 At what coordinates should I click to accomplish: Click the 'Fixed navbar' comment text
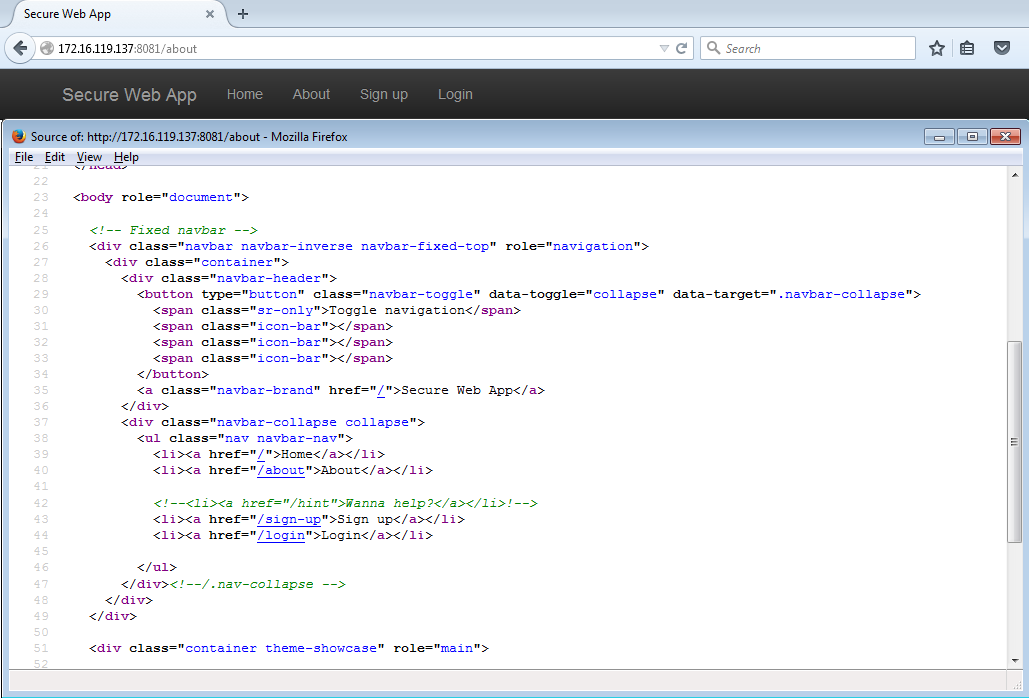pos(174,230)
